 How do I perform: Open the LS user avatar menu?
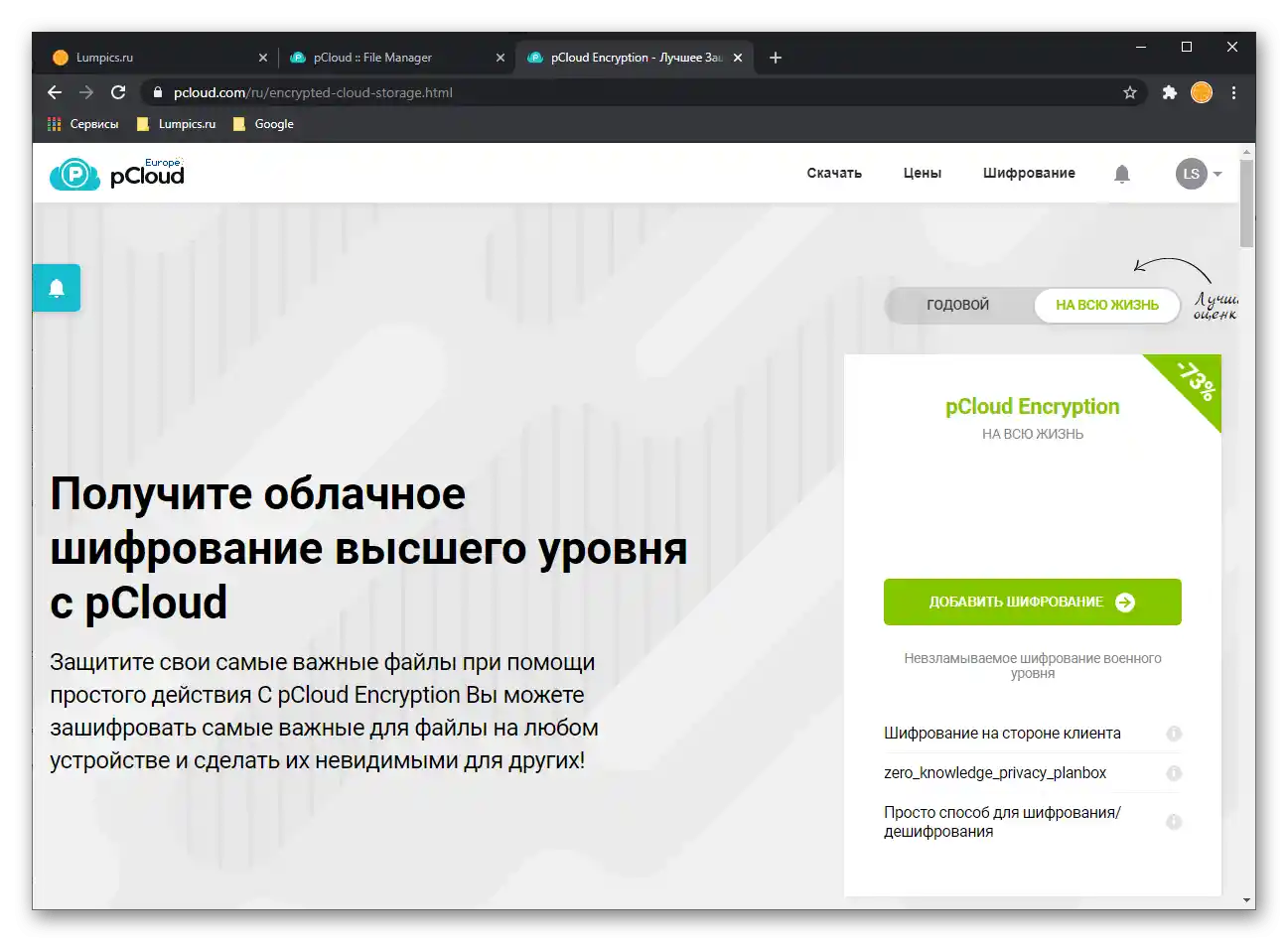[x=1191, y=174]
